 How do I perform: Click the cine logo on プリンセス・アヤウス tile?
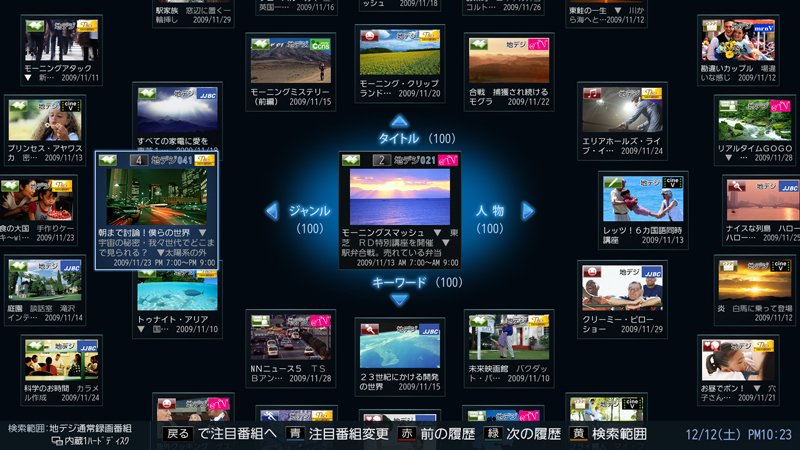70,105
